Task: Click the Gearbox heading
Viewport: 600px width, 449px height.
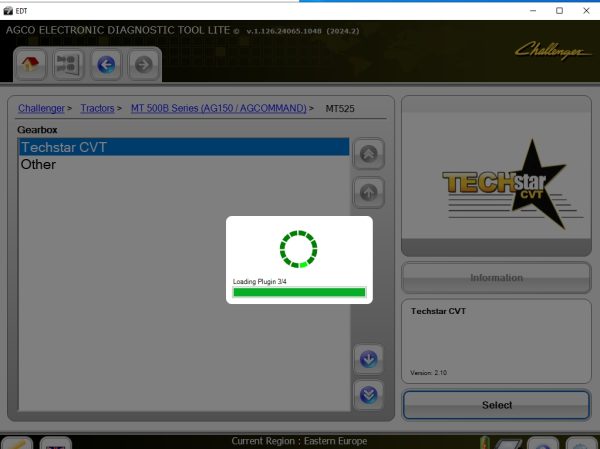Action: tap(37, 130)
